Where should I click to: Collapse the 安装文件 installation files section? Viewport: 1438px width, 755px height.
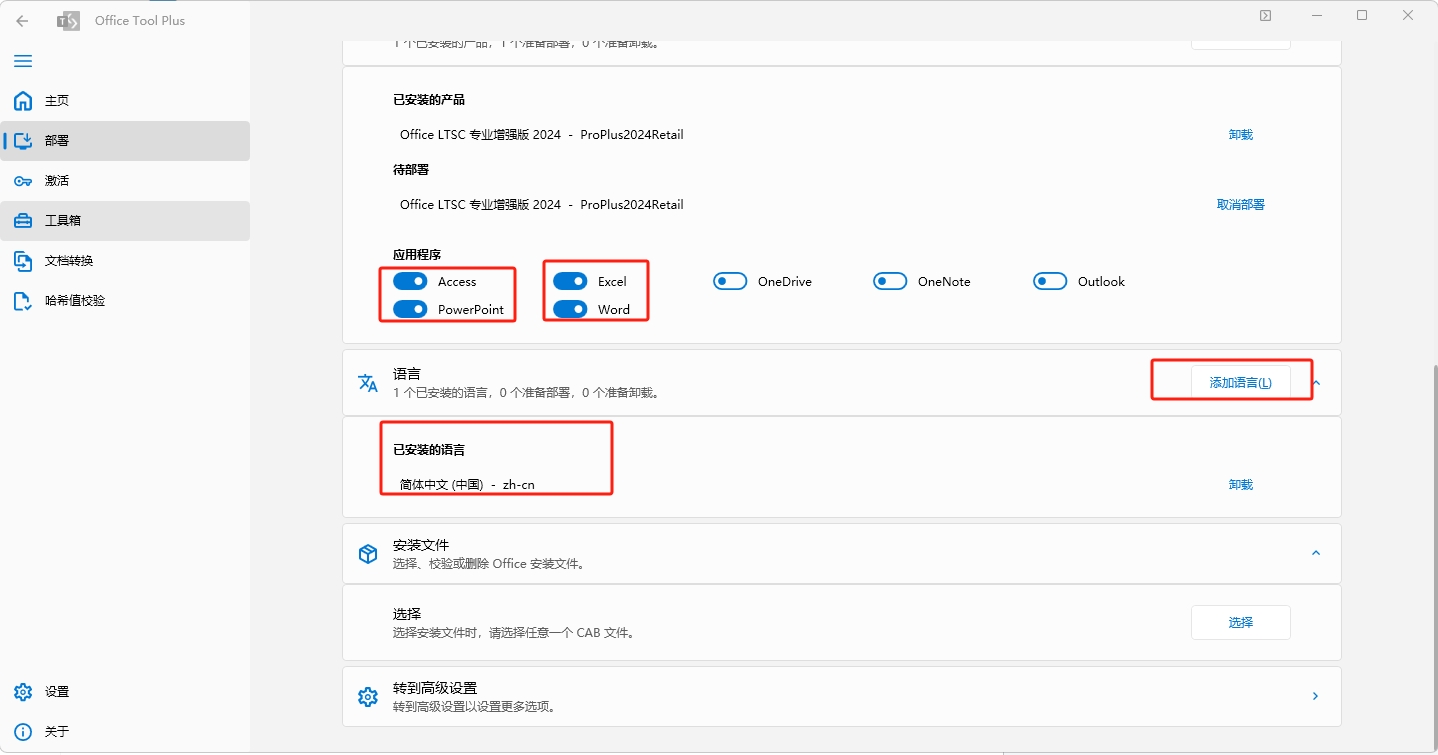click(x=1315, y=551)
